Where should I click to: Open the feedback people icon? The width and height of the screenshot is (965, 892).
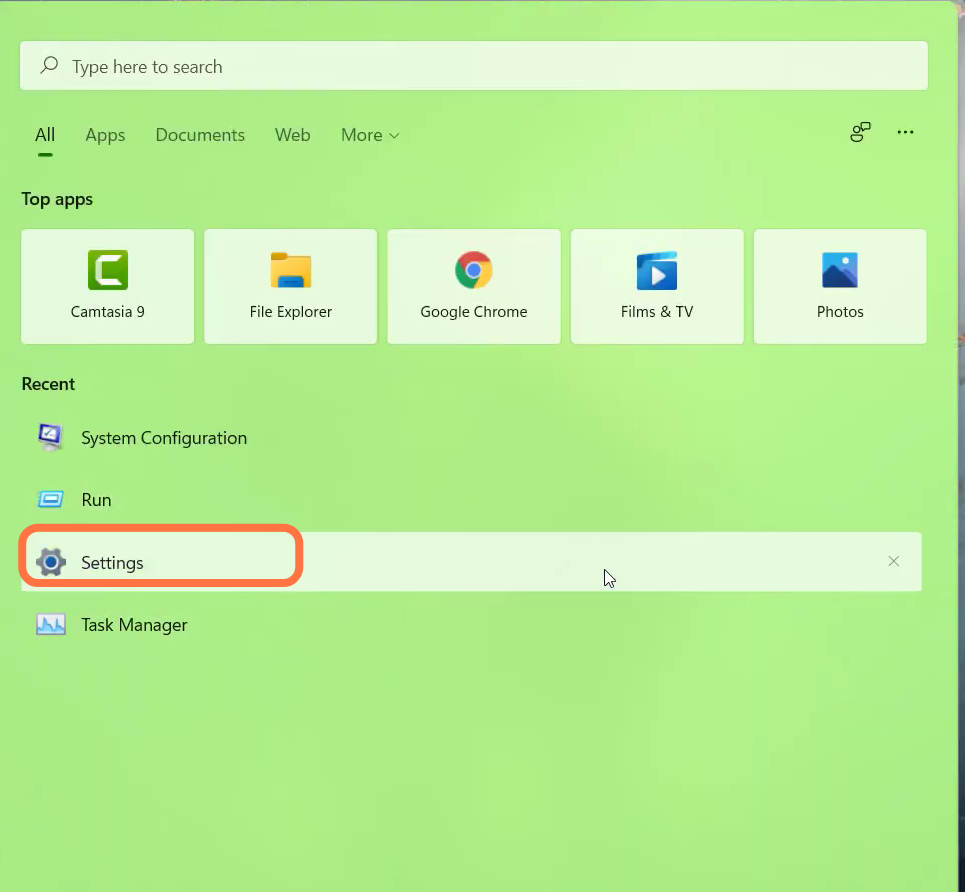pyautogui.click(x=860, y=132)
